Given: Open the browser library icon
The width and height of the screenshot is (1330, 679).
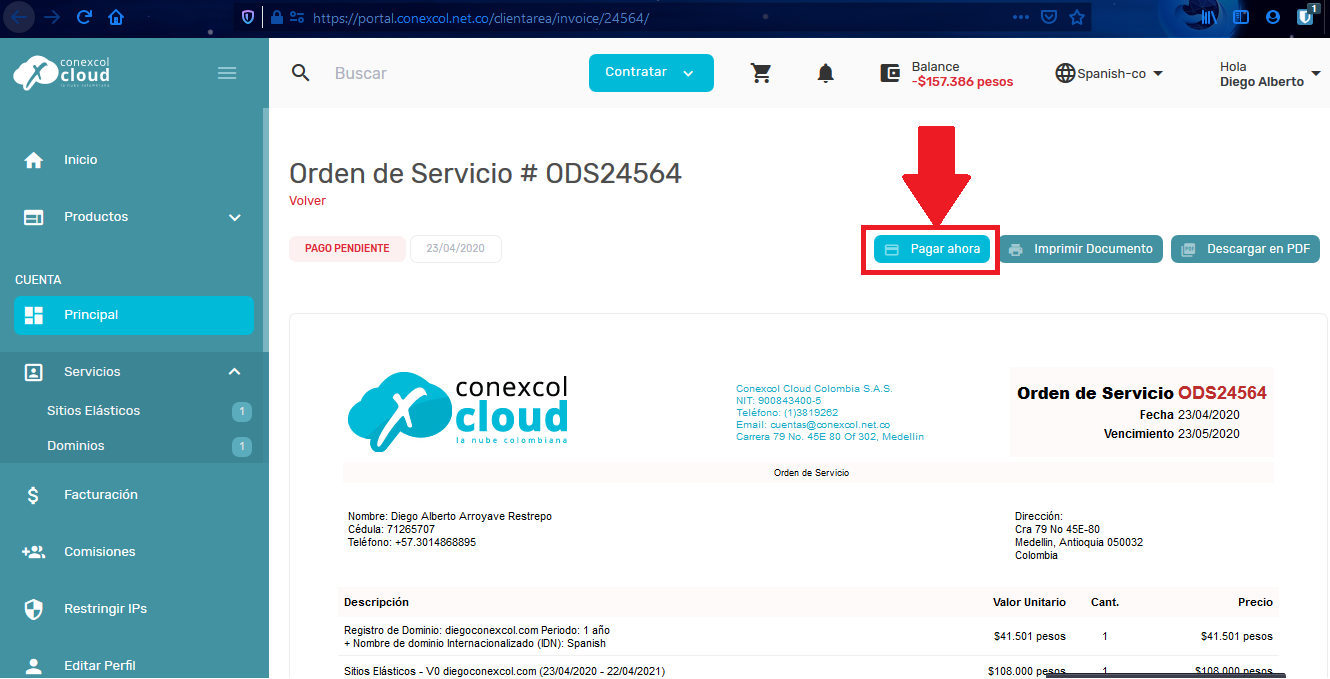Looking at the screenshot, I should tap(1209, 17).
